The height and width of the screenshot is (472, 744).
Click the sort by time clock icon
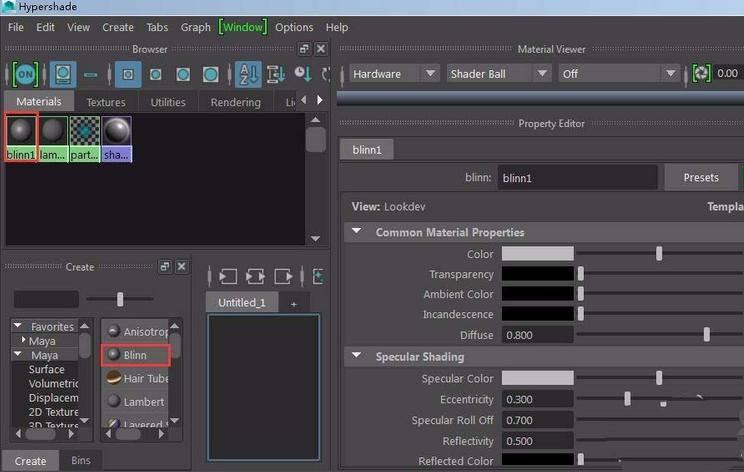[302, 74]
